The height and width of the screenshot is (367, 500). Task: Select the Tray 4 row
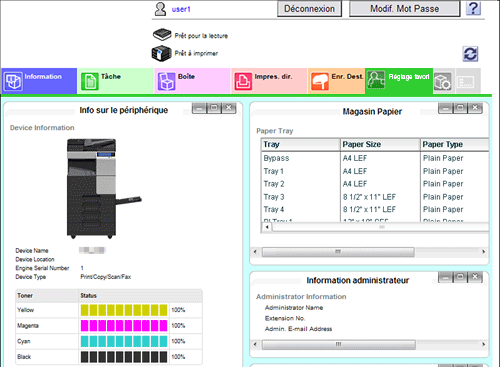pyautogui.click(x=375, y=210)
